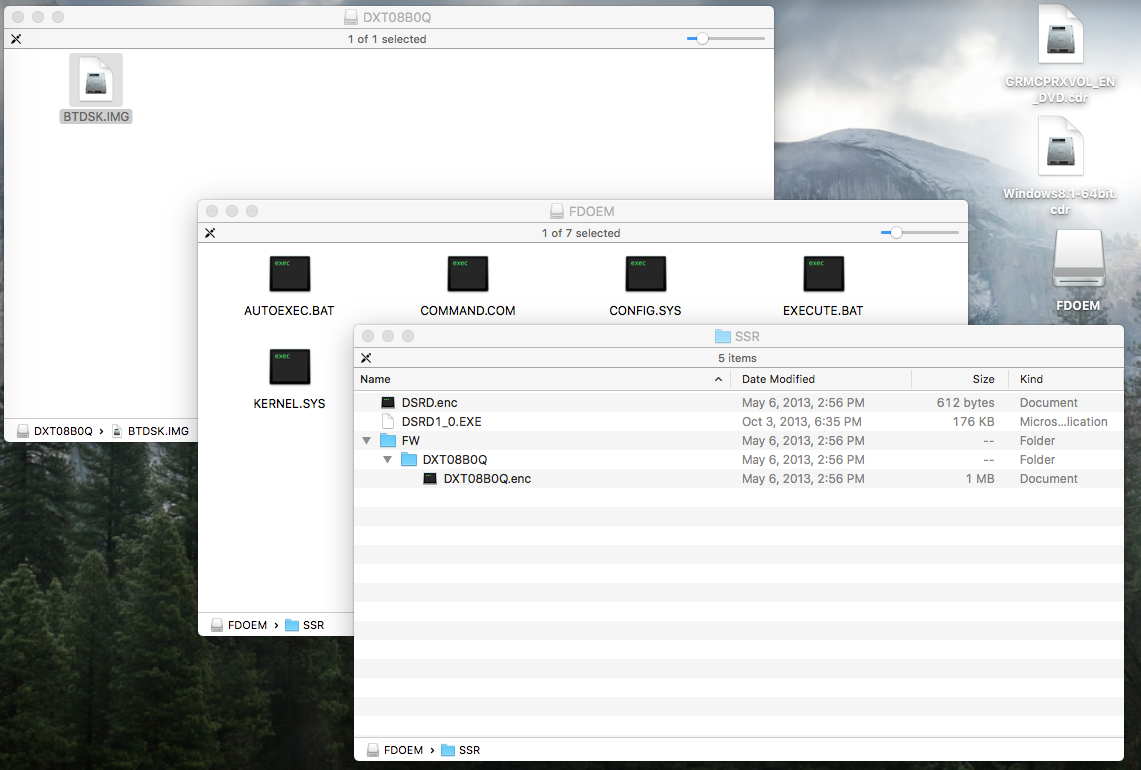Click the KERNEL.SYS file label

coord(289,403)
